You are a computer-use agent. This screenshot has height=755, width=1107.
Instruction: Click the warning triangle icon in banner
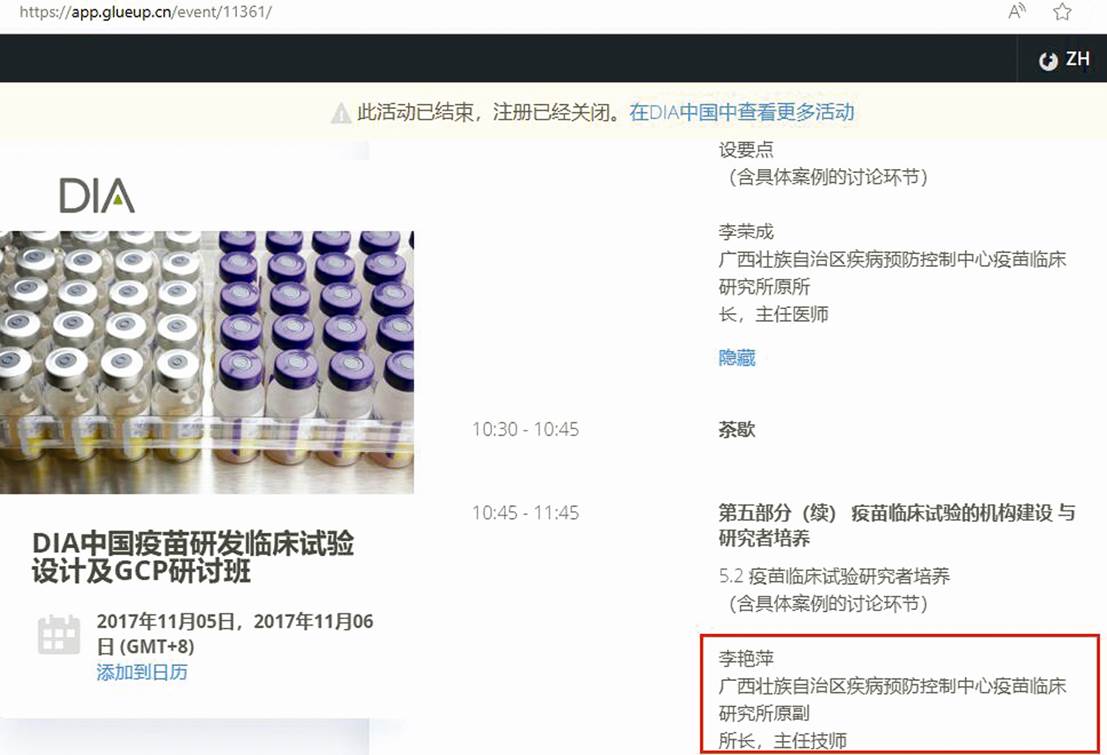click(341, 113)
